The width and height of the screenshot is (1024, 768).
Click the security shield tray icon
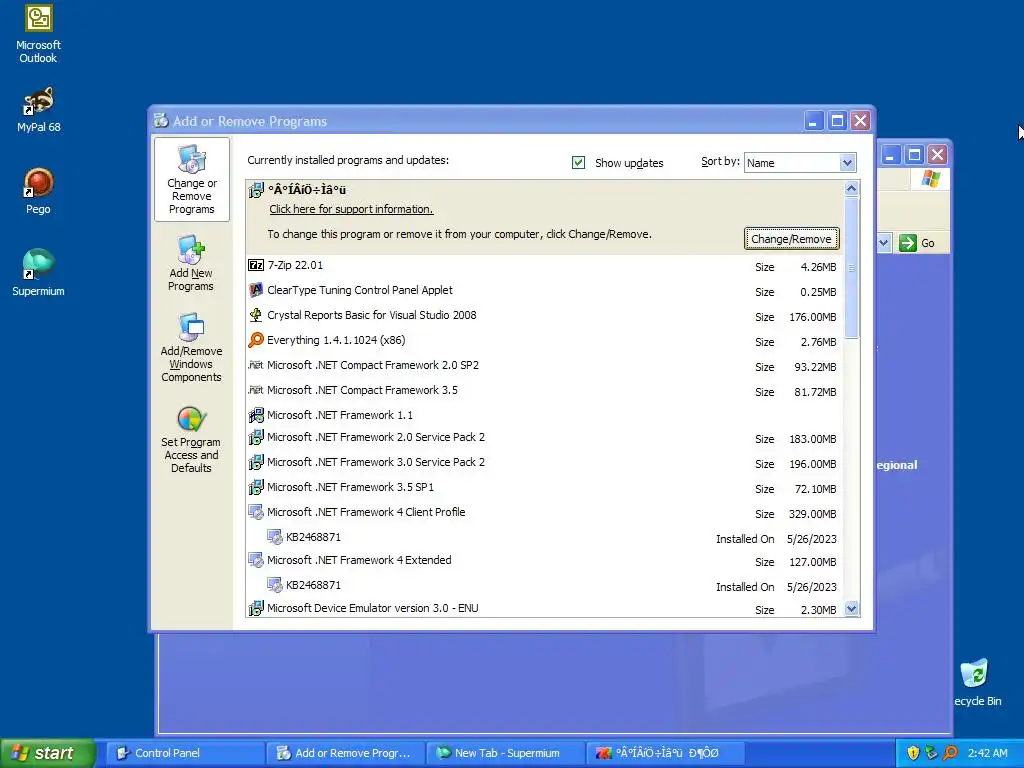[x=912, y=753]
